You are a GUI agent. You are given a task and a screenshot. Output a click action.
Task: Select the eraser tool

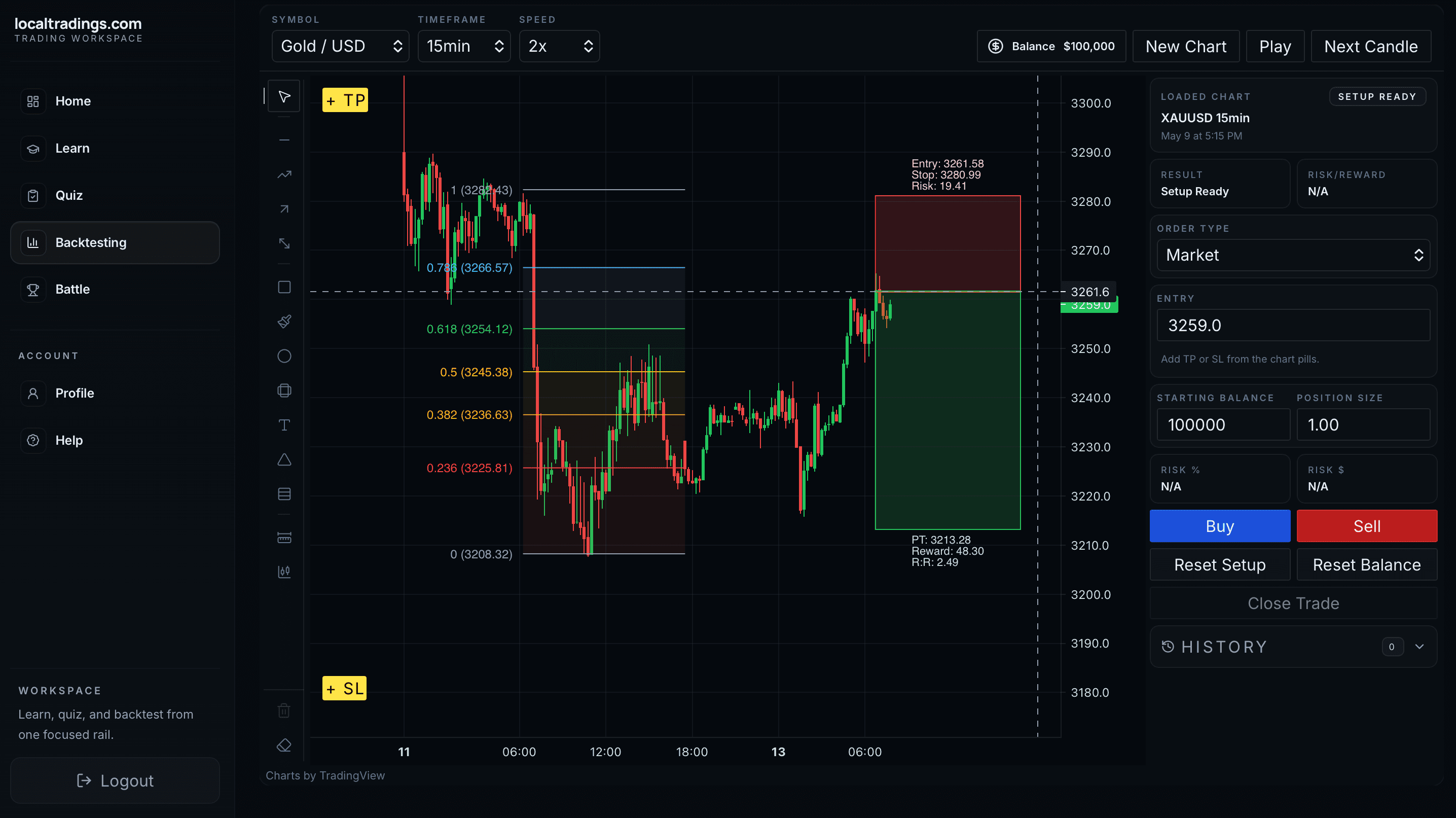pyautogui.click(x=284, y=745)
